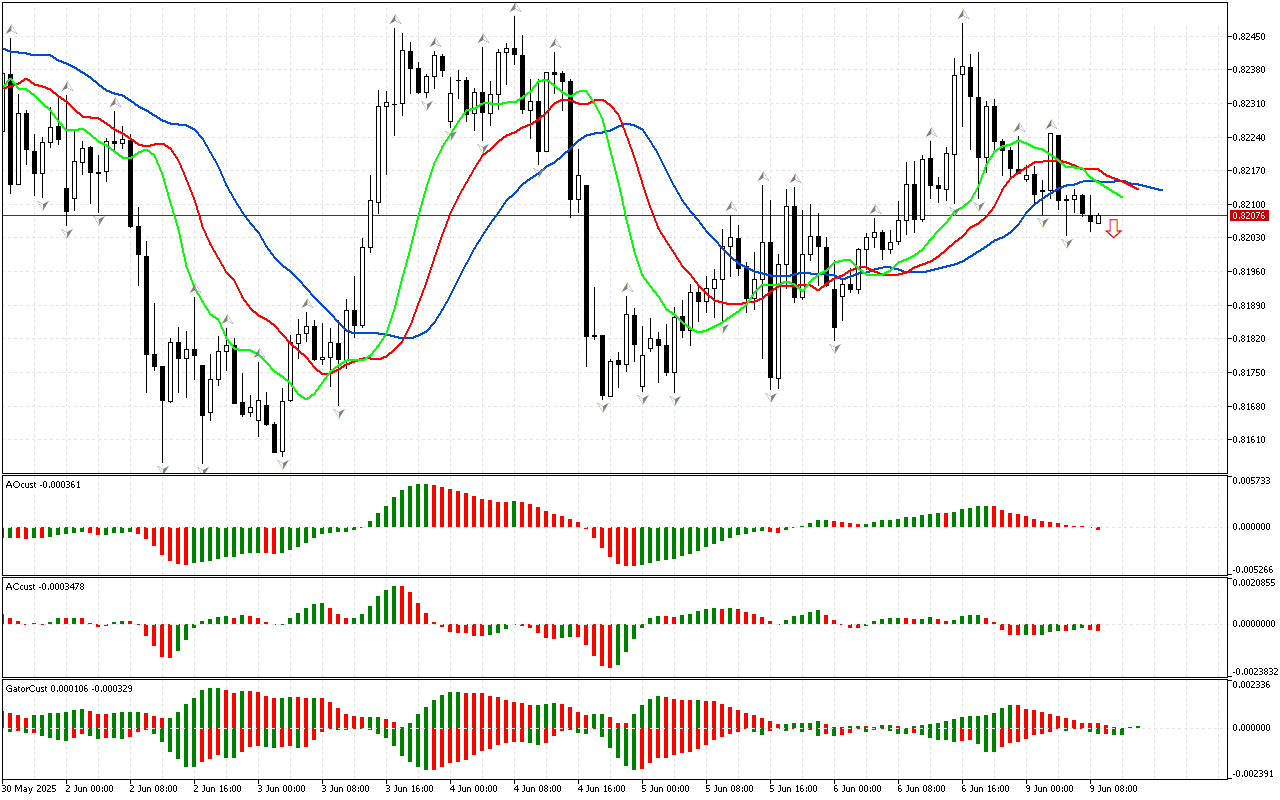The image size is (1280, 800).
Task: Select the -0.0023832 value on AC scale
Action: click(x=1253, y=671)
